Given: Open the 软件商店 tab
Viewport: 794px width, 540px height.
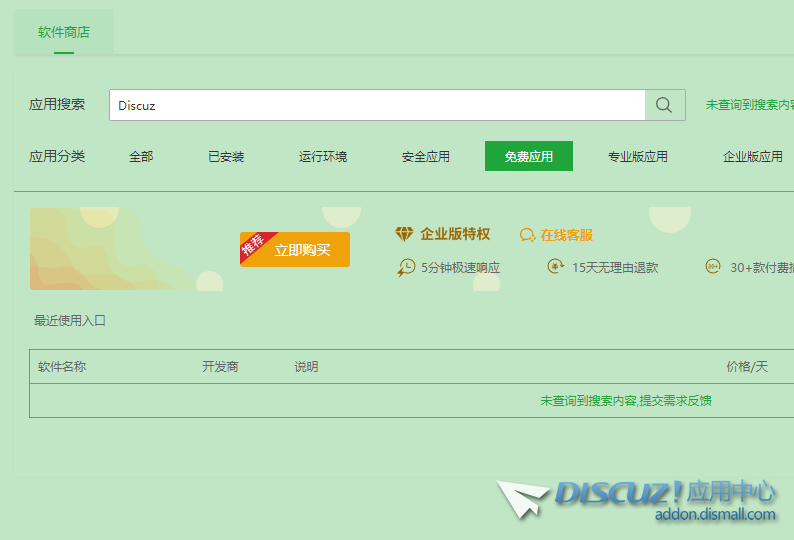Looking at the screenshot, I should click(x=64, y=32).
